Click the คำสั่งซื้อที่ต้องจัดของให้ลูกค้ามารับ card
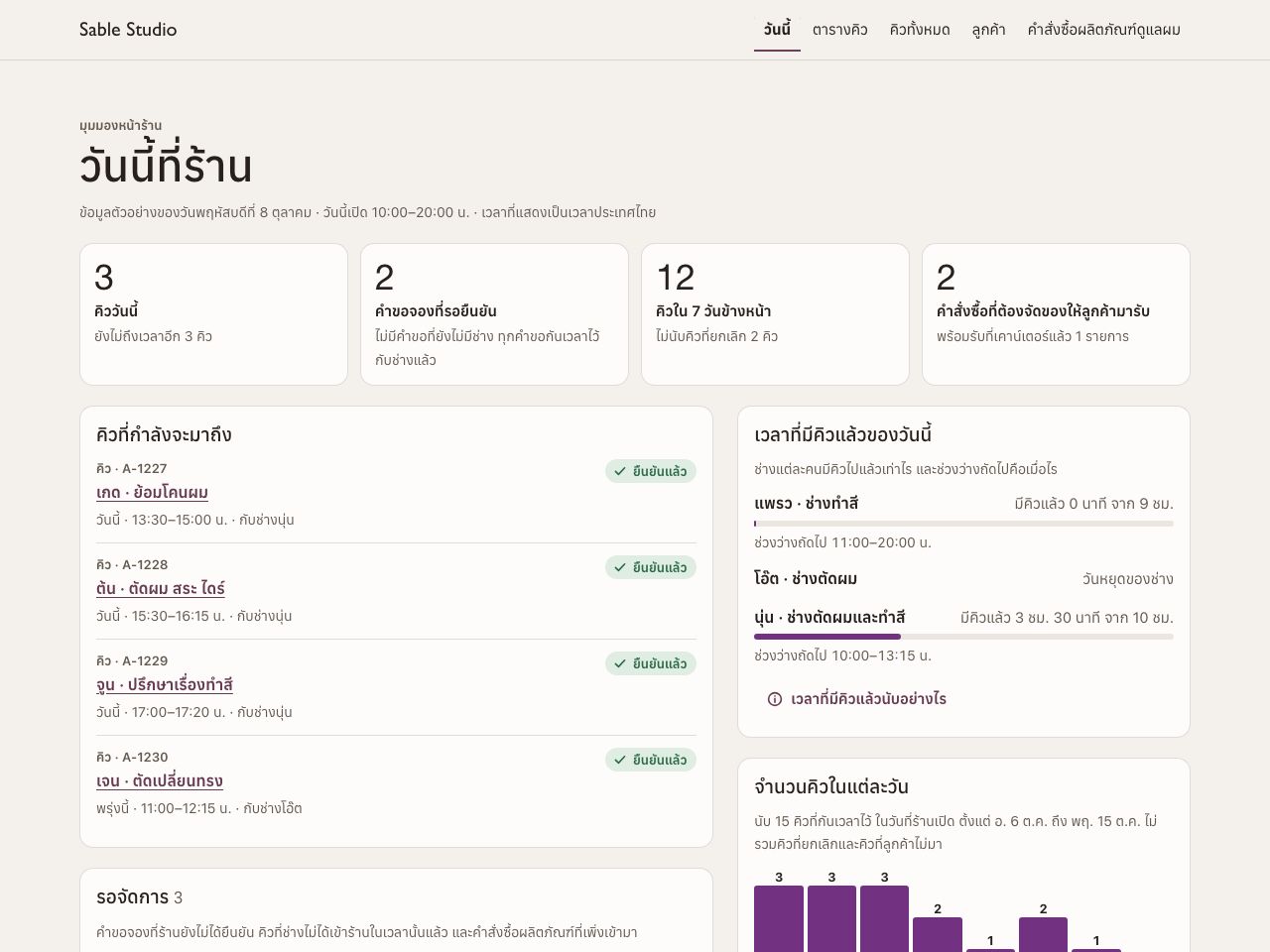This screenshot has height=952, width=1270. tap(1056, 314)
